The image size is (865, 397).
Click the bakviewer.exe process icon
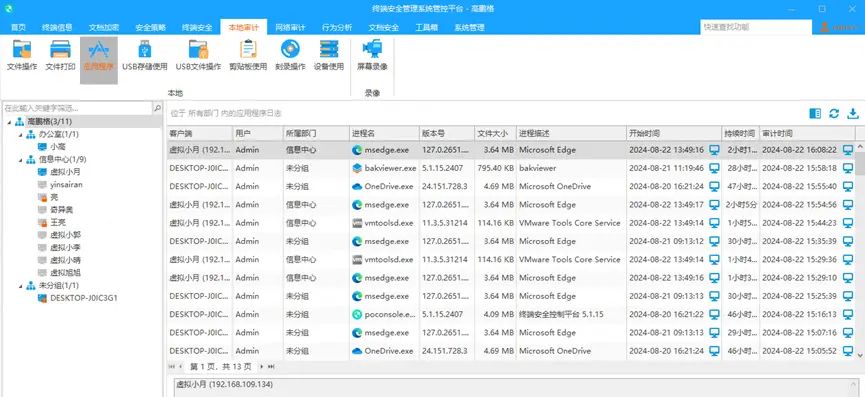(357, 168)
